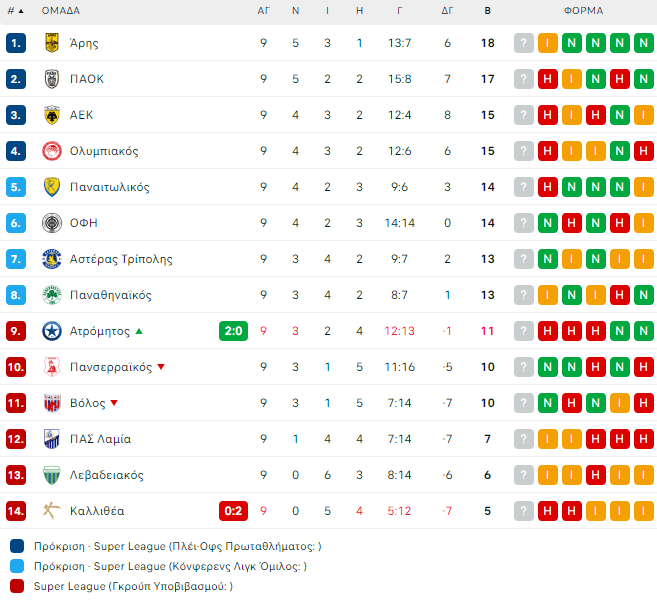Click the Παναιτωλικός team logo

coord(52,187)
